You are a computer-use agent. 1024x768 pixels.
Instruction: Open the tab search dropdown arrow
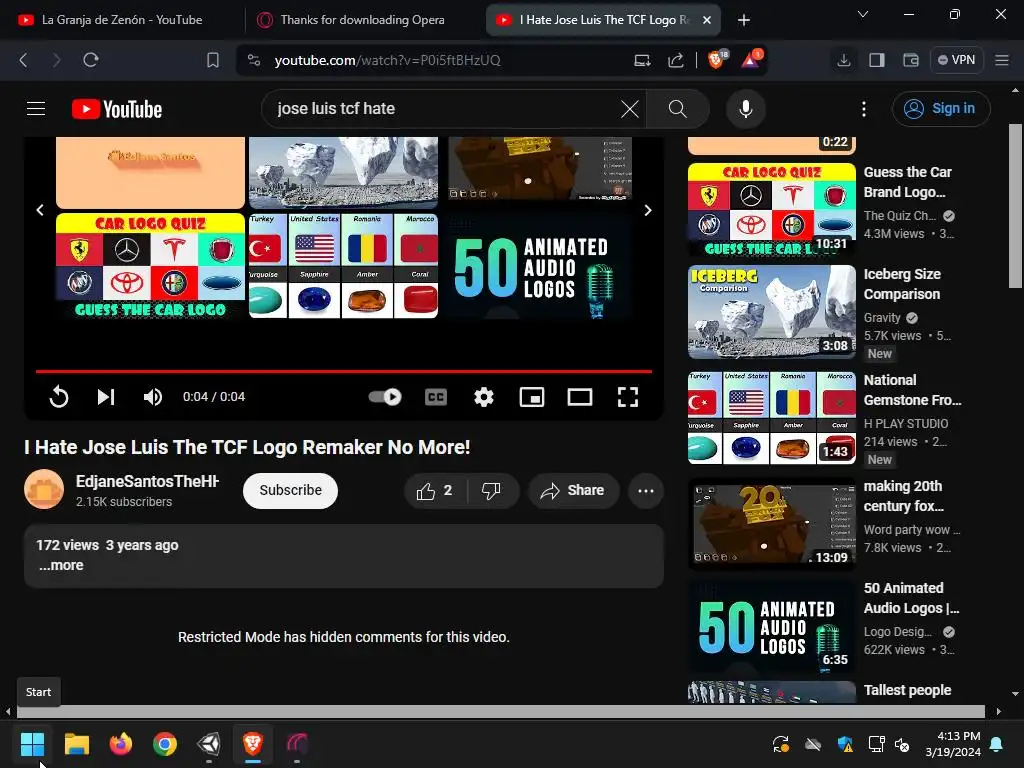[x=863, y=14]
